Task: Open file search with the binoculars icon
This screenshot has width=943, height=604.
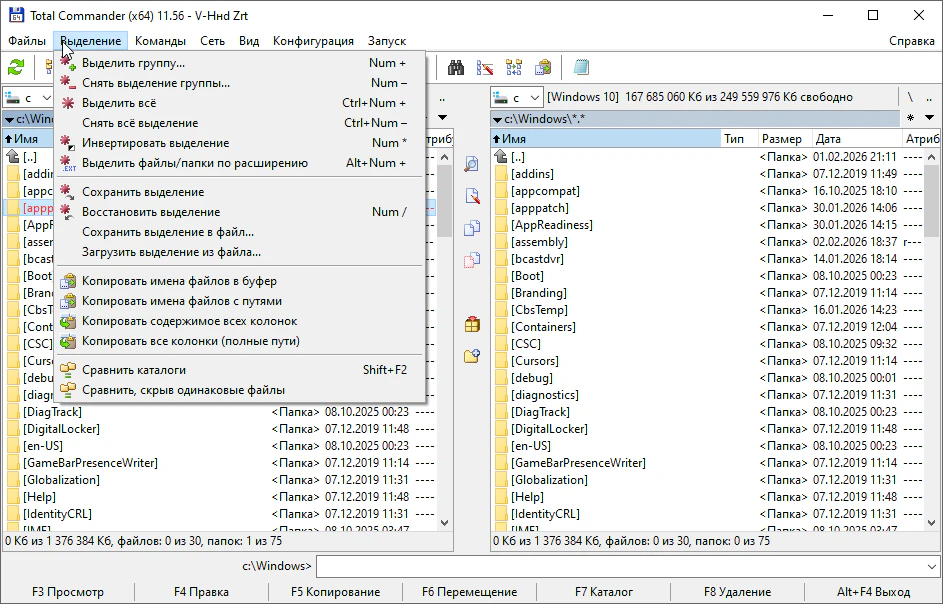Action: [x=456, y=67]
